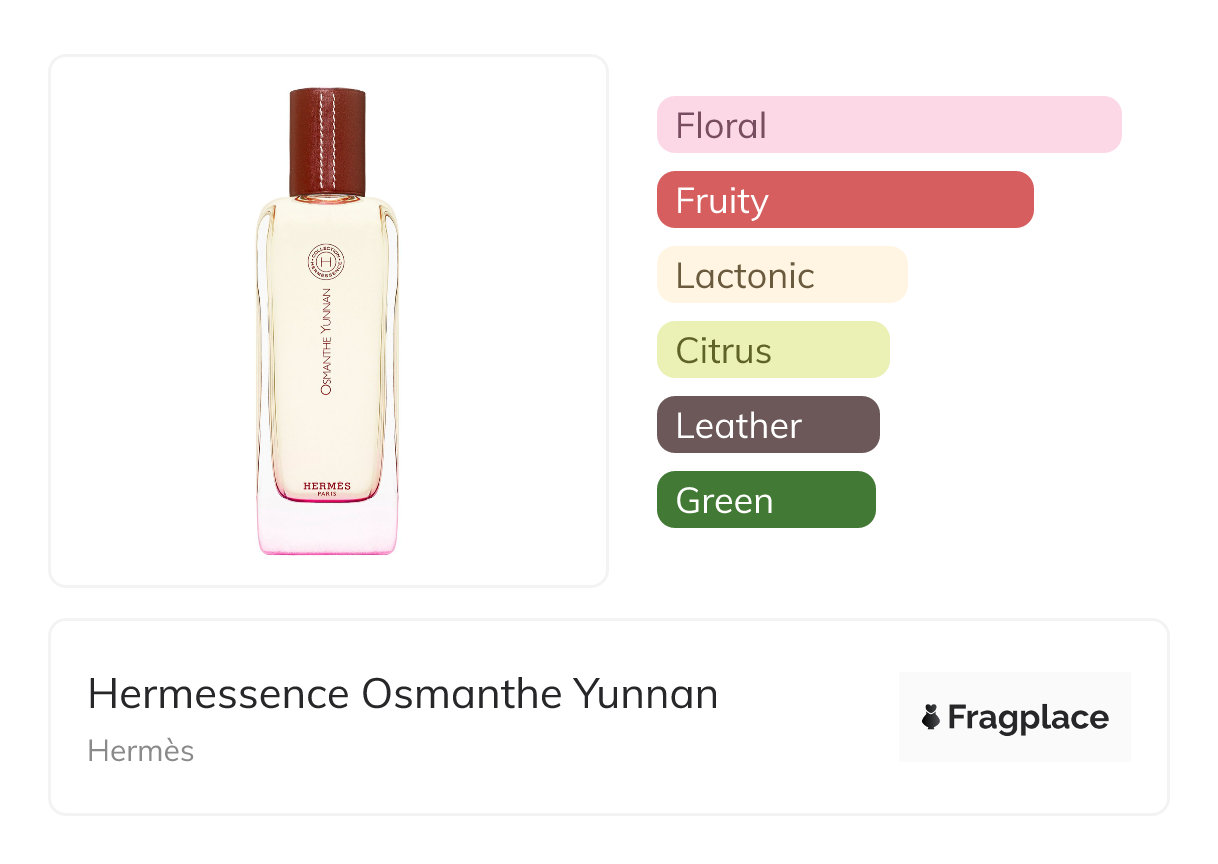This screenshot has height=864, width=1218.
Task: Select the Floral accord bar
Action: (888, 125)
